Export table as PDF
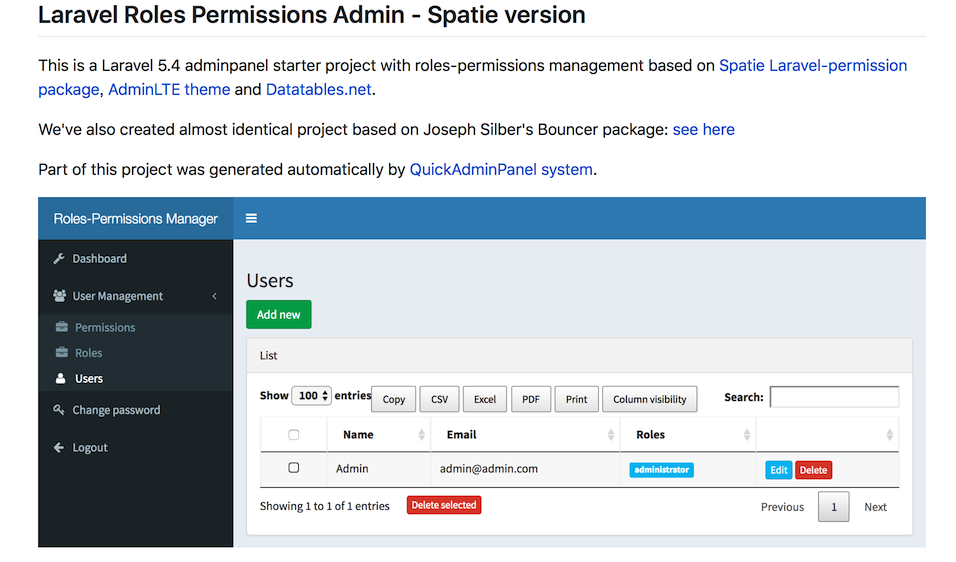Image resolution: width=956 pixels, height=562 pixels. point(531,399)
